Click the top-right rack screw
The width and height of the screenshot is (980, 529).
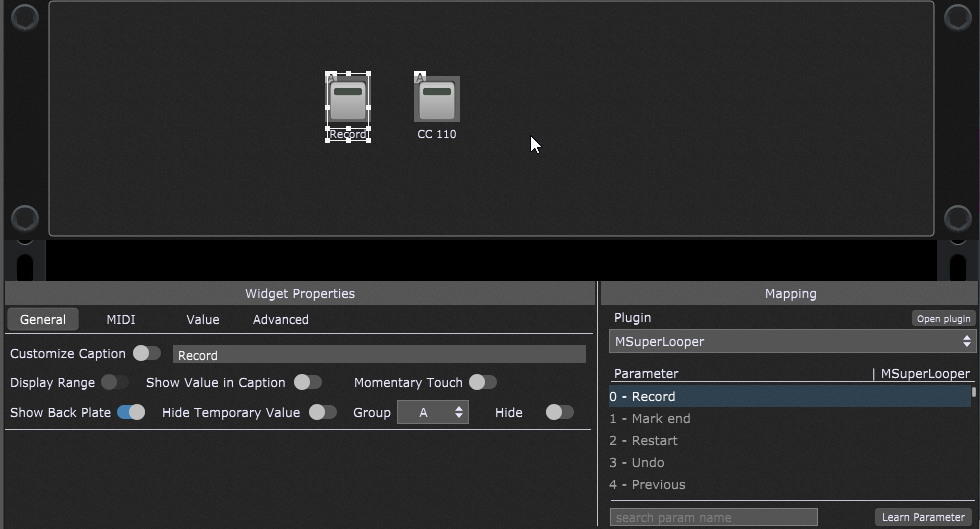(x=957, y=17)
